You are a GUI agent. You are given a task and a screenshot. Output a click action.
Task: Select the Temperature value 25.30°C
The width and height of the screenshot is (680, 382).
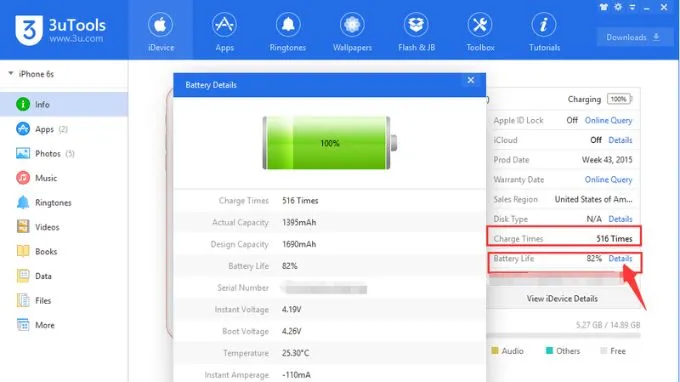295,353
